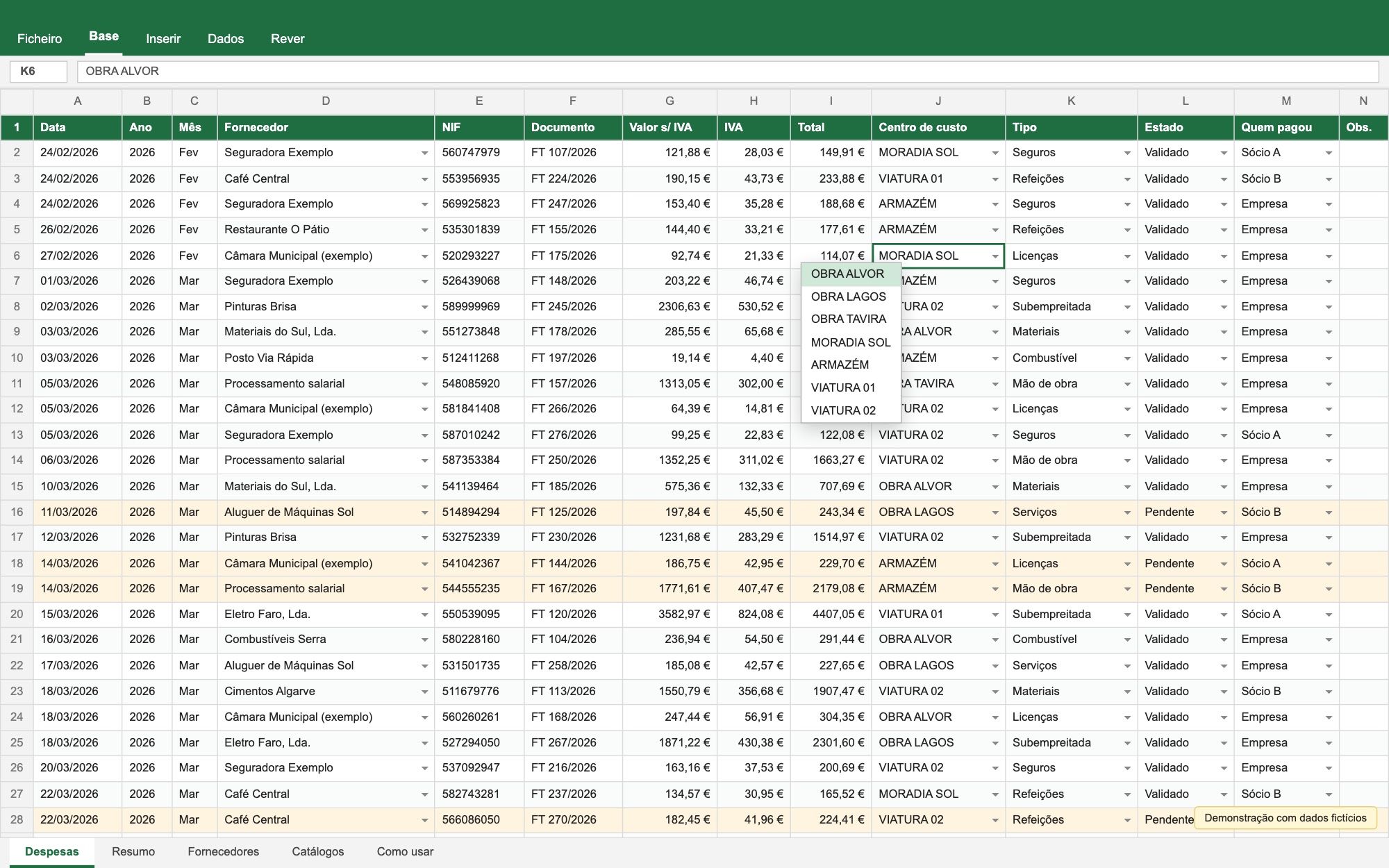Click the Quem pagou header cell
The width and height of the screenshot is (1389, 868).
coord(1286,128)
